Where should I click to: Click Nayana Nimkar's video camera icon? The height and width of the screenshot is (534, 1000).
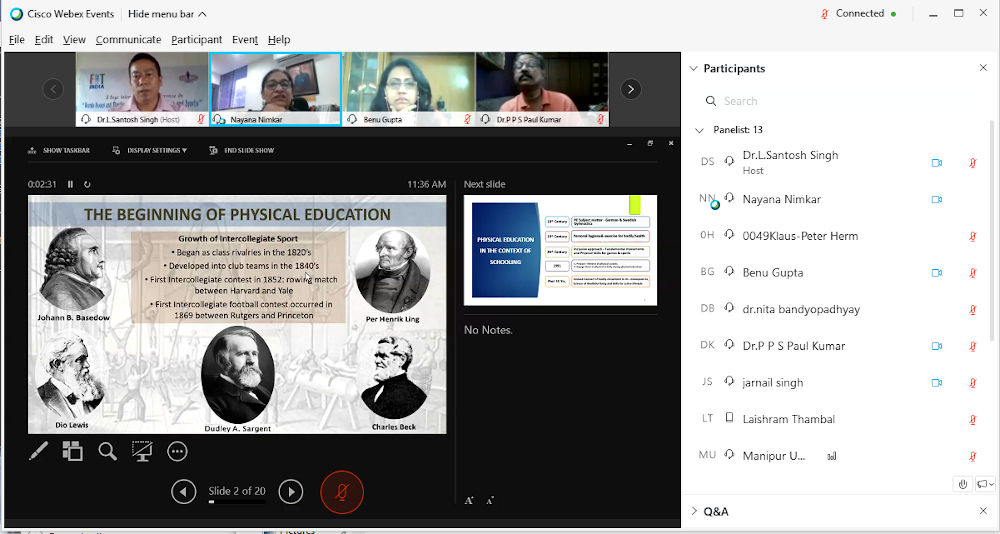937,200
